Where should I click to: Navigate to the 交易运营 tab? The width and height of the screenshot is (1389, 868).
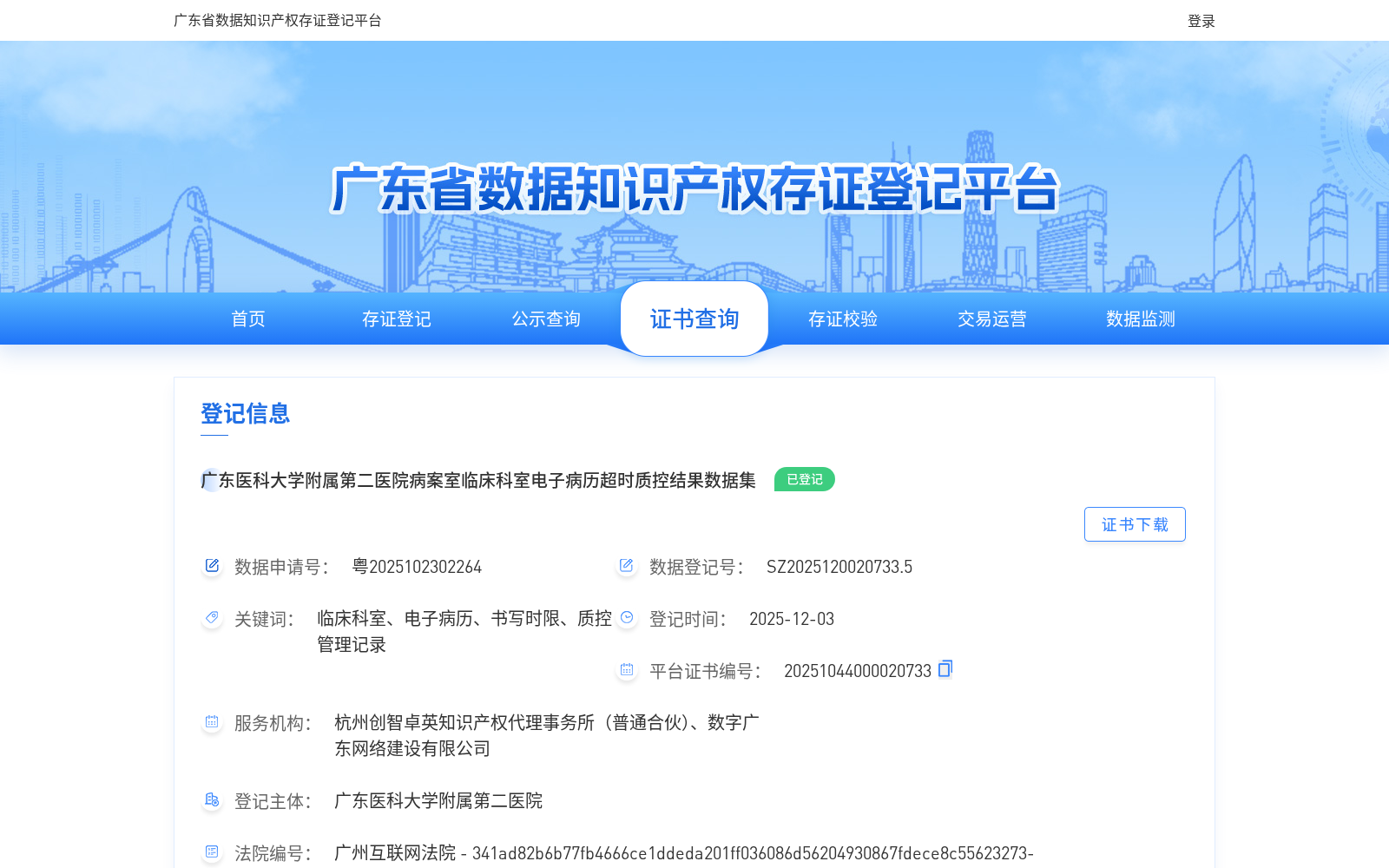992,319
